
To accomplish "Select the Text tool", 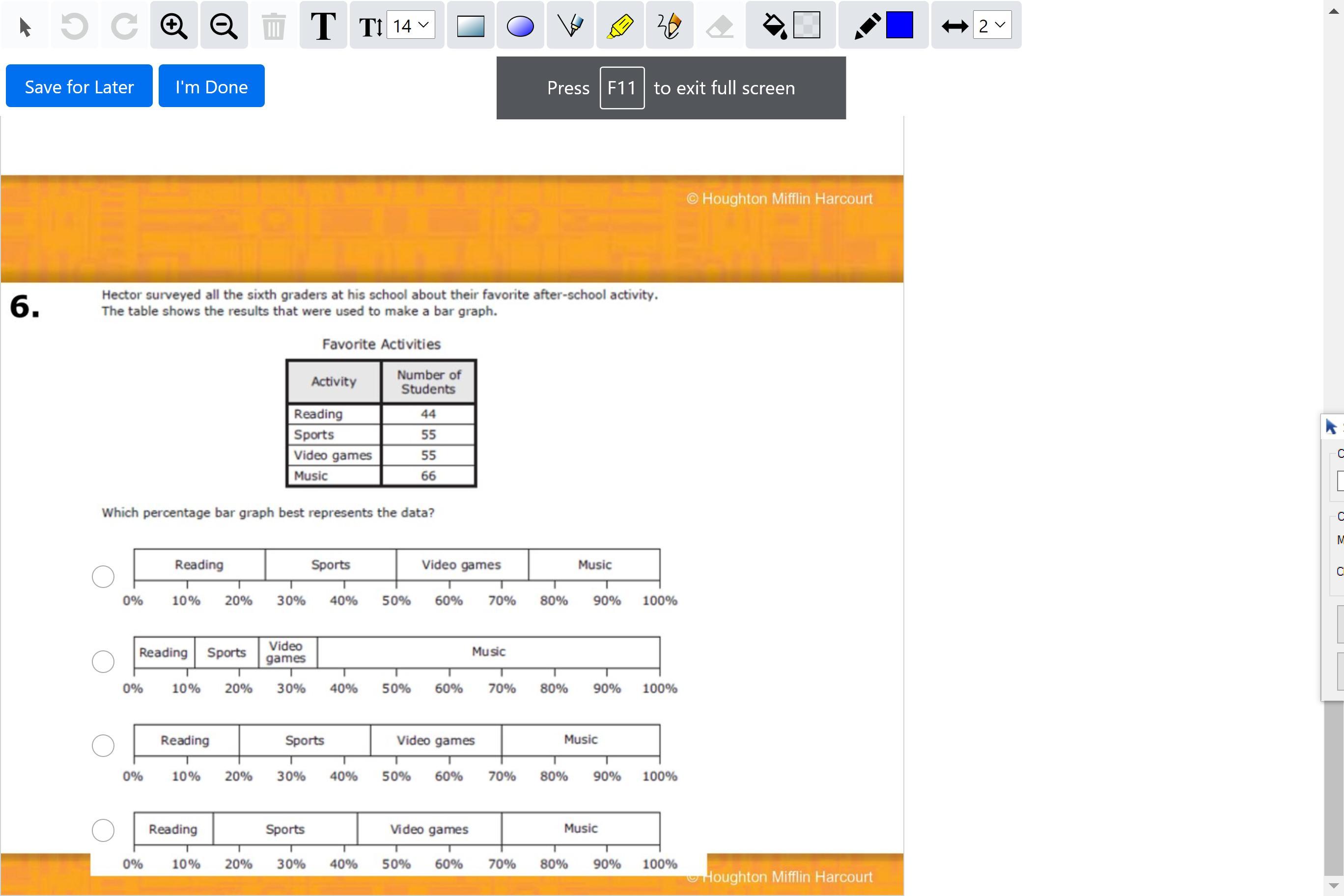I will [323, 27].
